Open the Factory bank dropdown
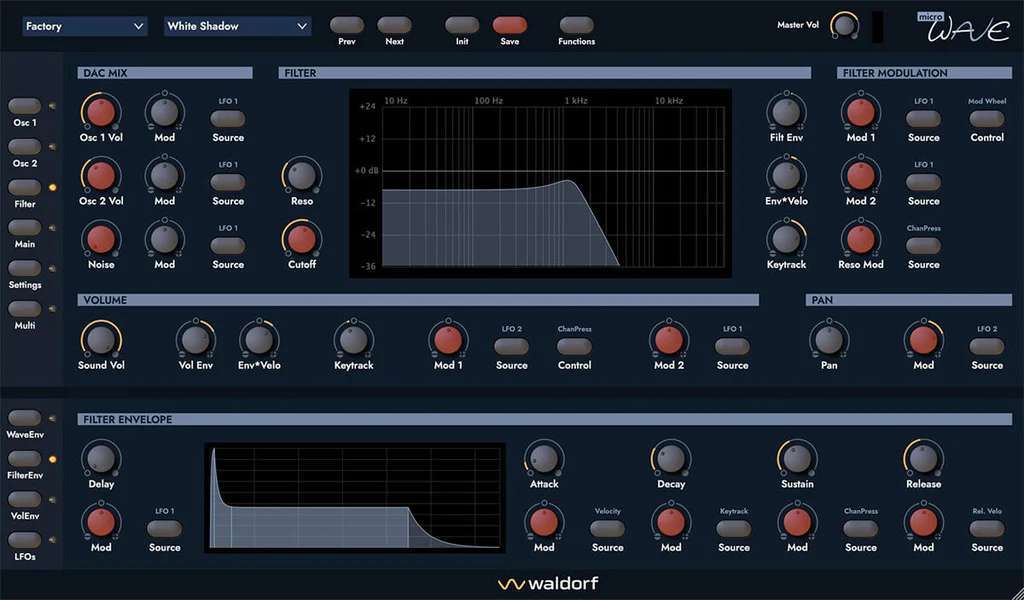 [x=85, y=26]
